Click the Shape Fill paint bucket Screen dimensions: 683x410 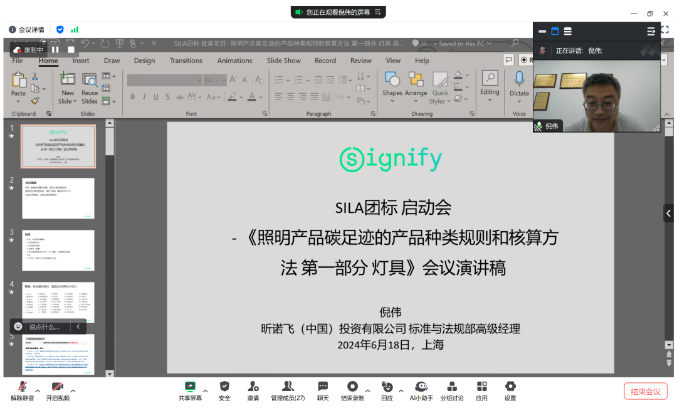tap(458, 75)
